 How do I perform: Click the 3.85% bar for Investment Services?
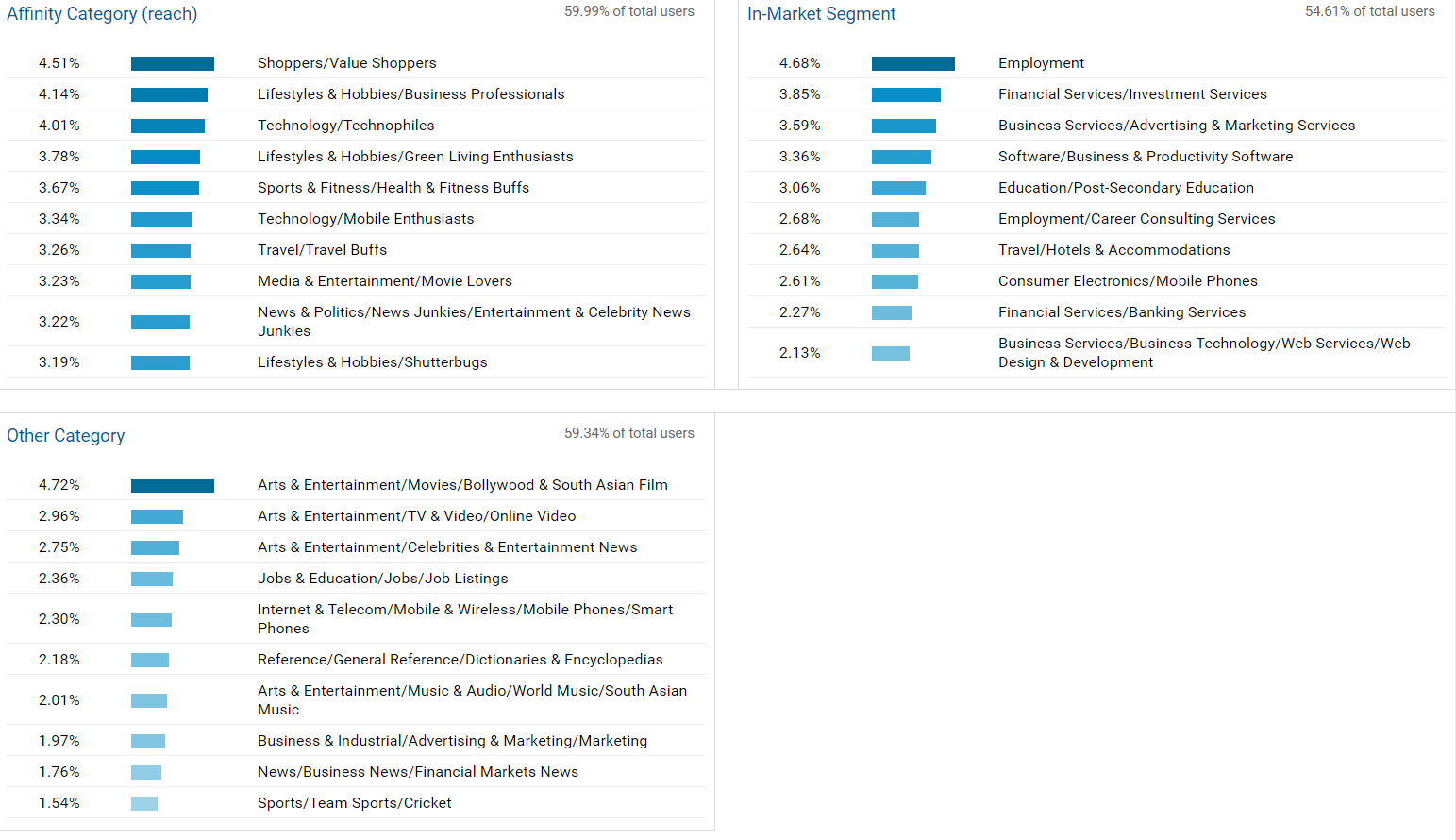click(906, 94)
